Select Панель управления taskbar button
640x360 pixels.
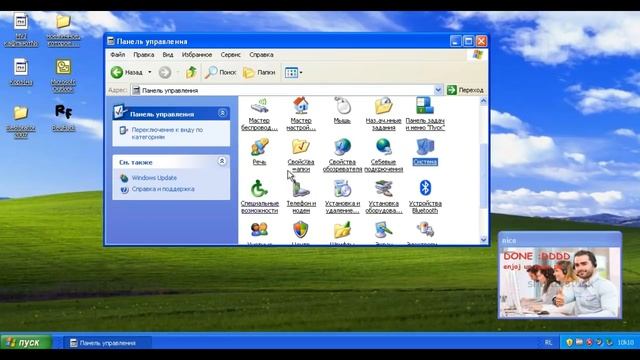(x=107, y=343)
